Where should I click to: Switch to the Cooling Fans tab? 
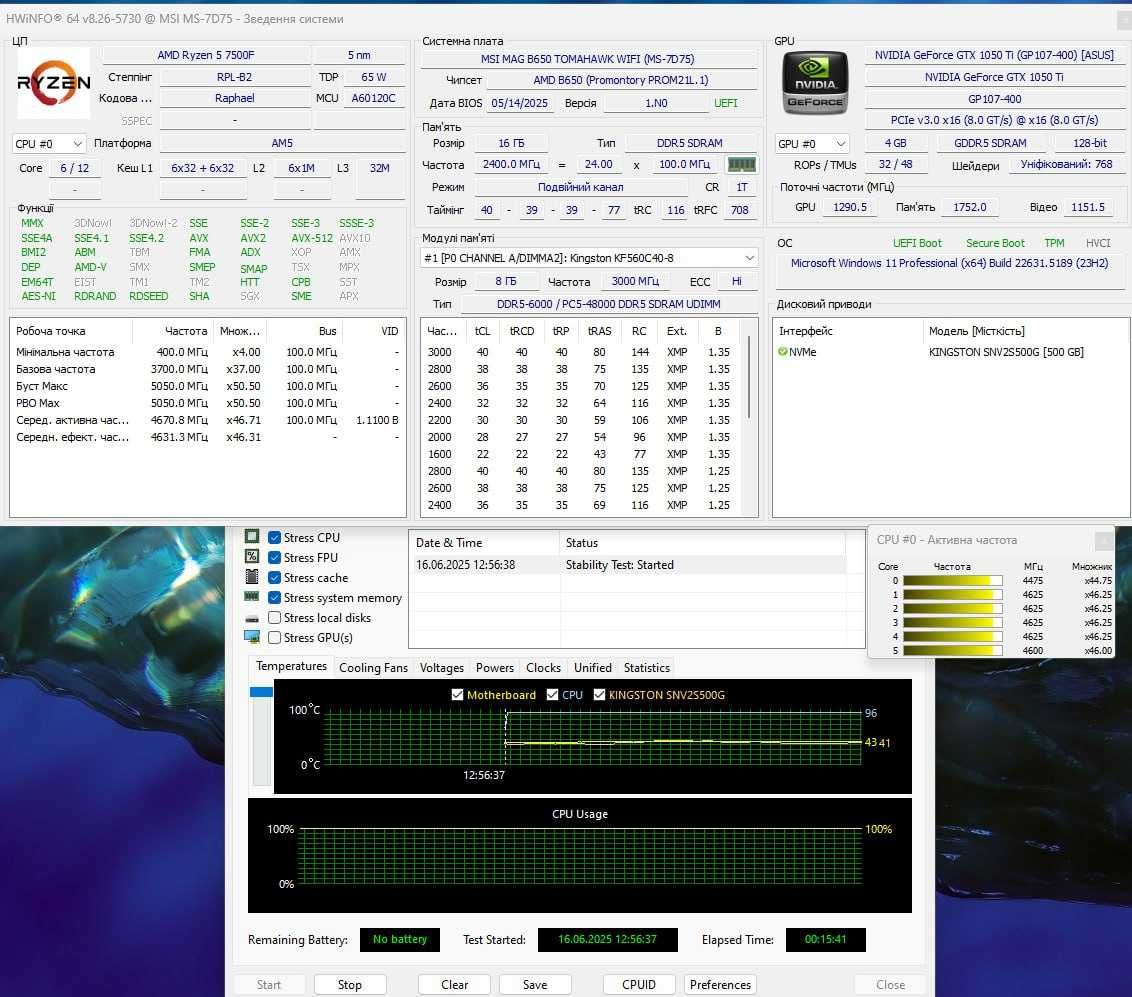click(x=373, y=668)
